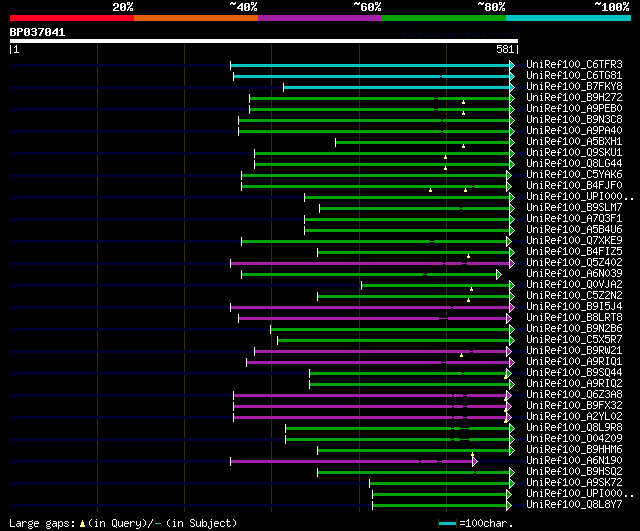The height and width of the screenshot is (531, 640).
Task: Open the UniRef100_B7FKY8 hit label
Action: coord(574,87)
